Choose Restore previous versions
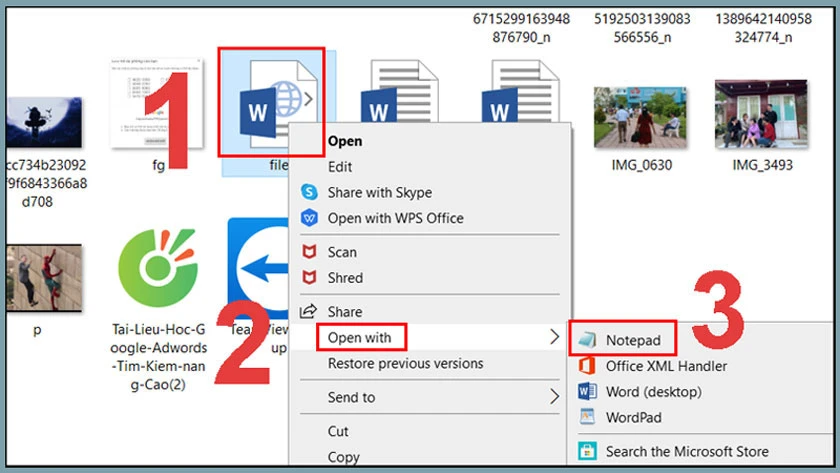The image size is (840, 473). point(406,363)
